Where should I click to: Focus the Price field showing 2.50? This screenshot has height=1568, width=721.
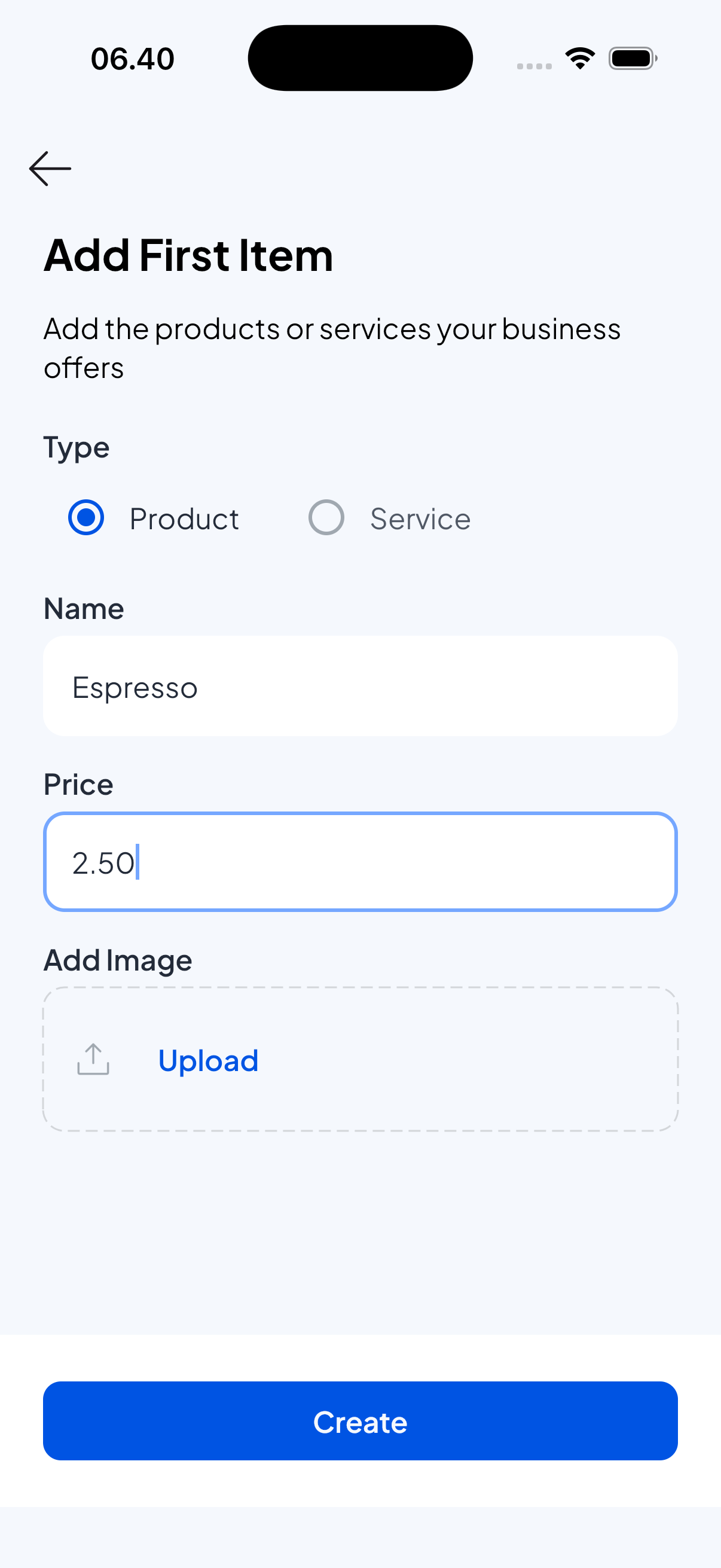[360, 862]
